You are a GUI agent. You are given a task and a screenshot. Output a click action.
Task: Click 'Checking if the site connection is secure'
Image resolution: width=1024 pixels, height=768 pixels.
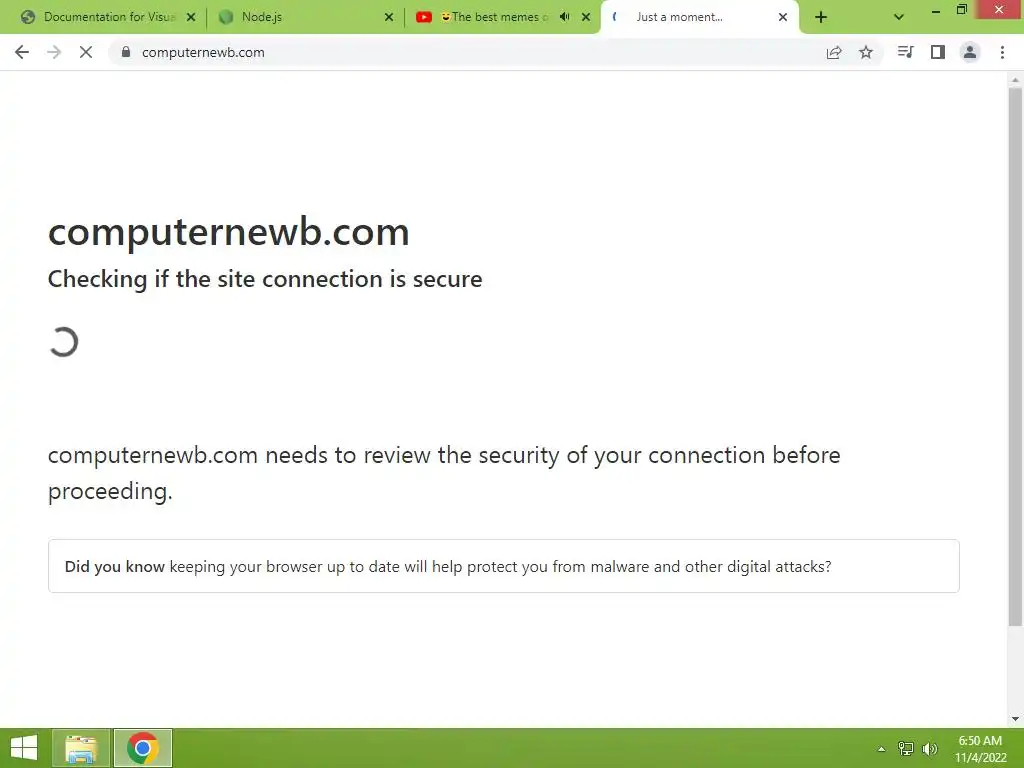click(x=265, y=279)
